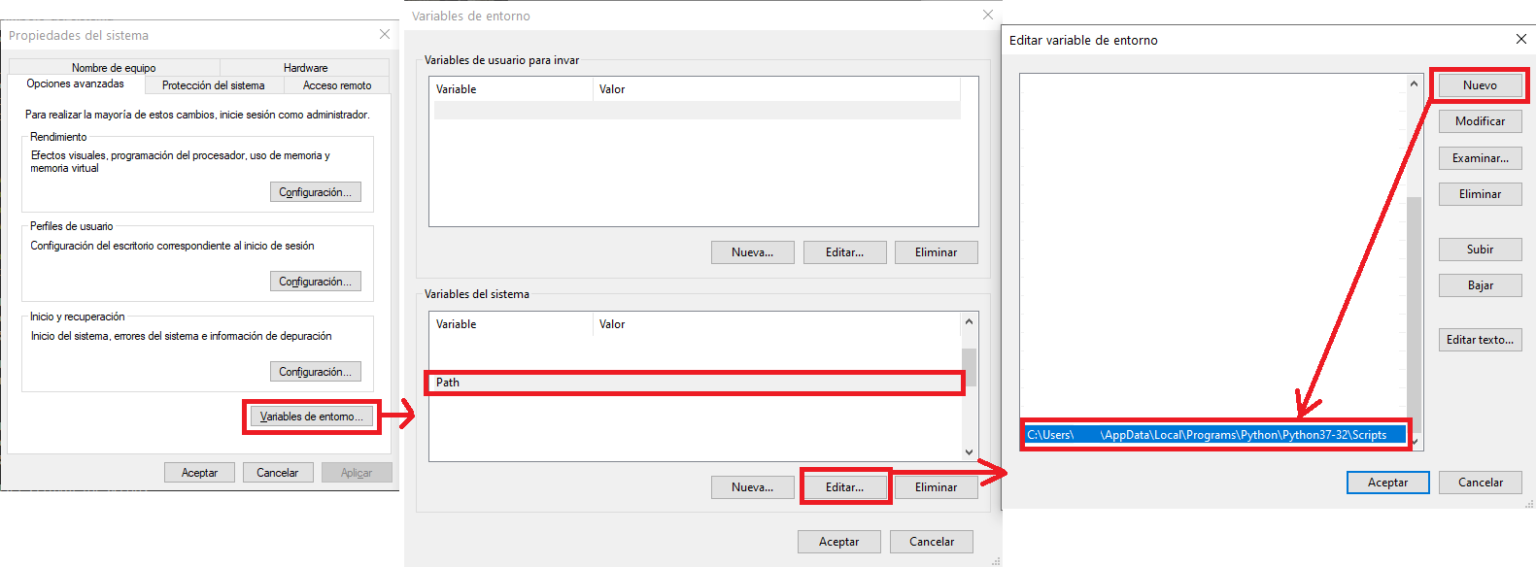
Task: Click Examinar to browse for a folder
Action: tap(1480, 158)
